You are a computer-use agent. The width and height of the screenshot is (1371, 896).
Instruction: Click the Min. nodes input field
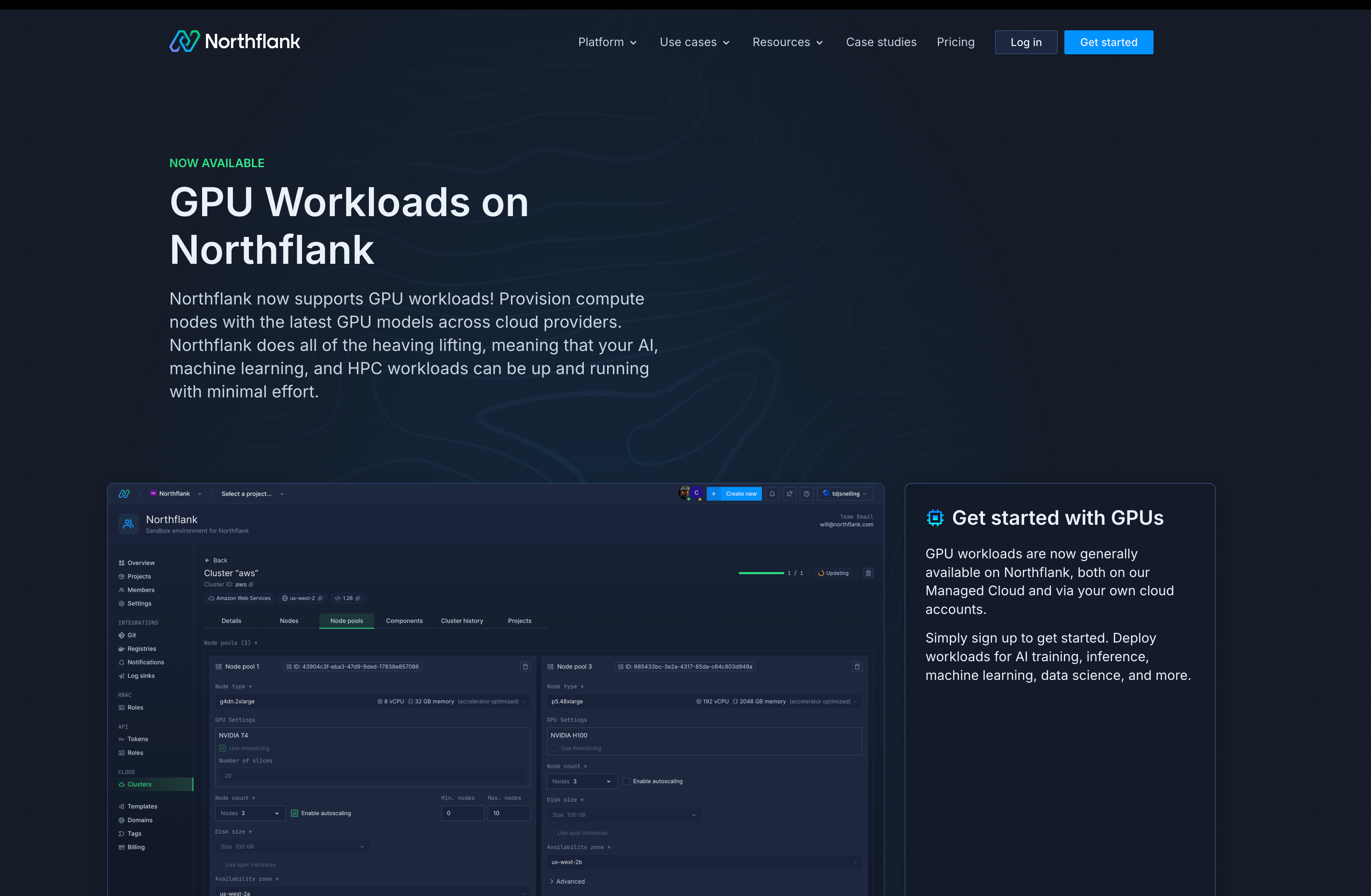coord(462,813)
